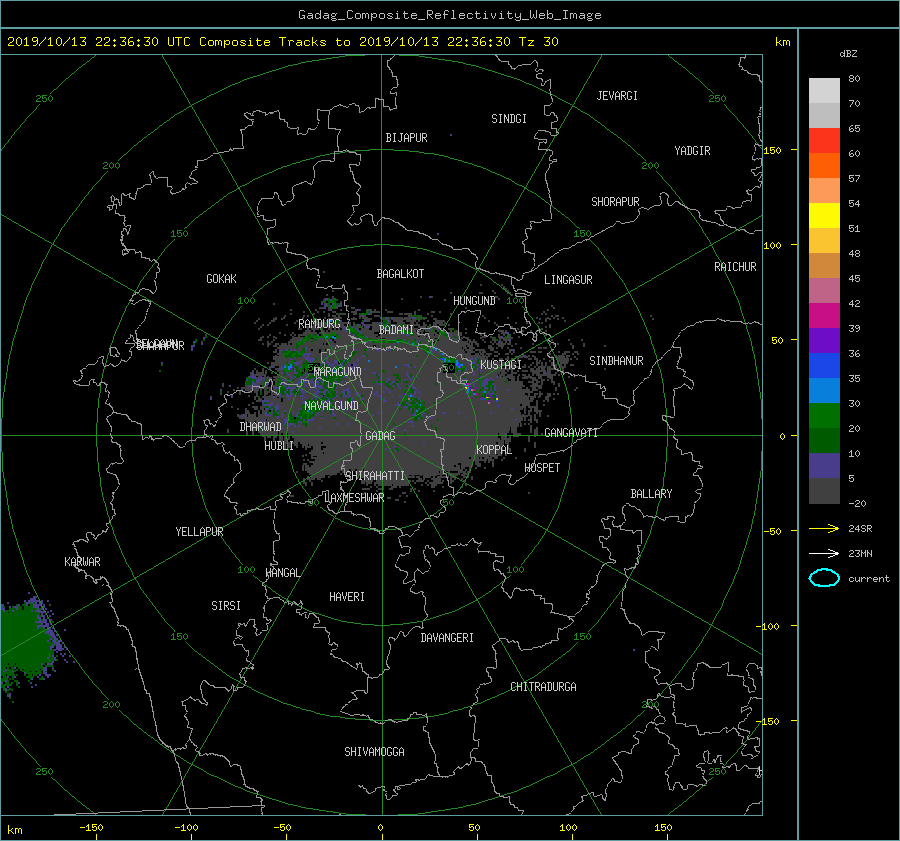The width and height of the screenshot is (900, 841).
Task: Click the red 60-65 dBZ color swatch
Action: [x=824, y=140]
